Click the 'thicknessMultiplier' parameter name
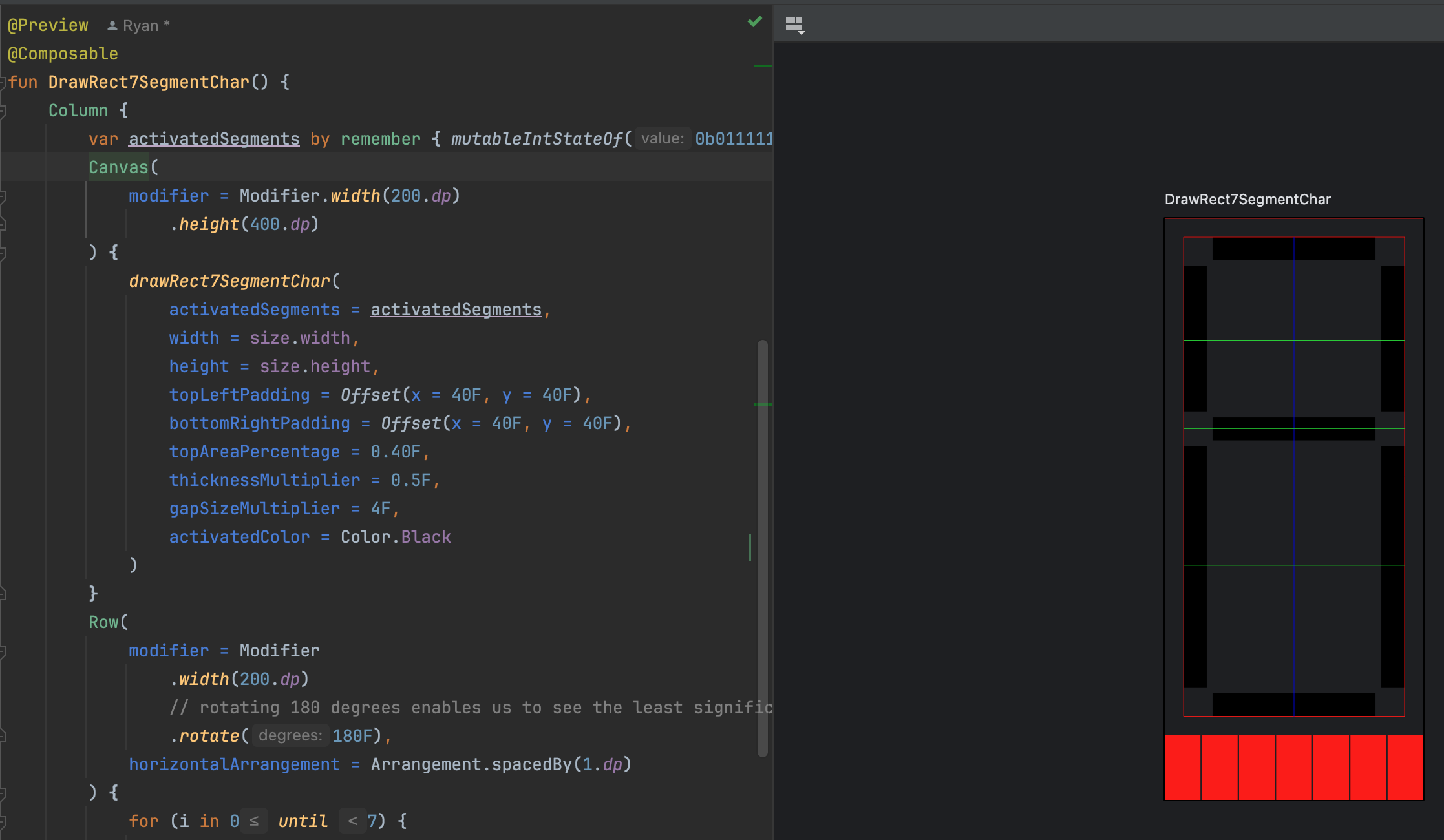 click(264, 480)
